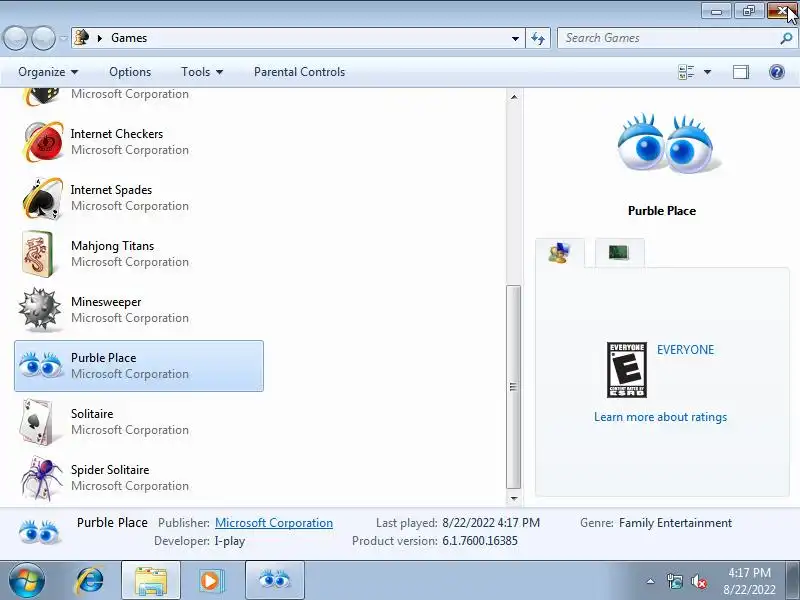Click the Purble Place title in list
Image resolution: width=800 pixels, height=600 pixels.
coord(104,358)
